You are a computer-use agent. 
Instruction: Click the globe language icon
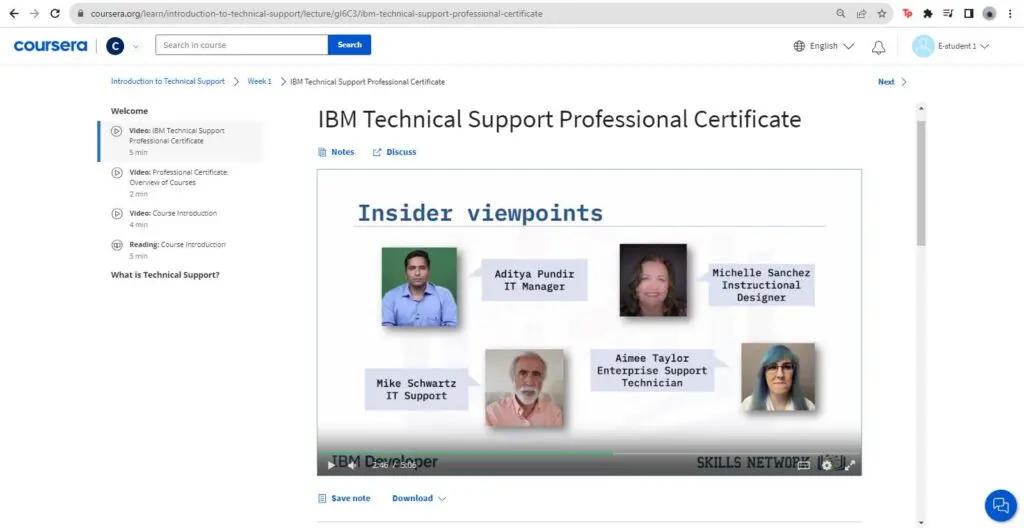(x=799, y=46)
